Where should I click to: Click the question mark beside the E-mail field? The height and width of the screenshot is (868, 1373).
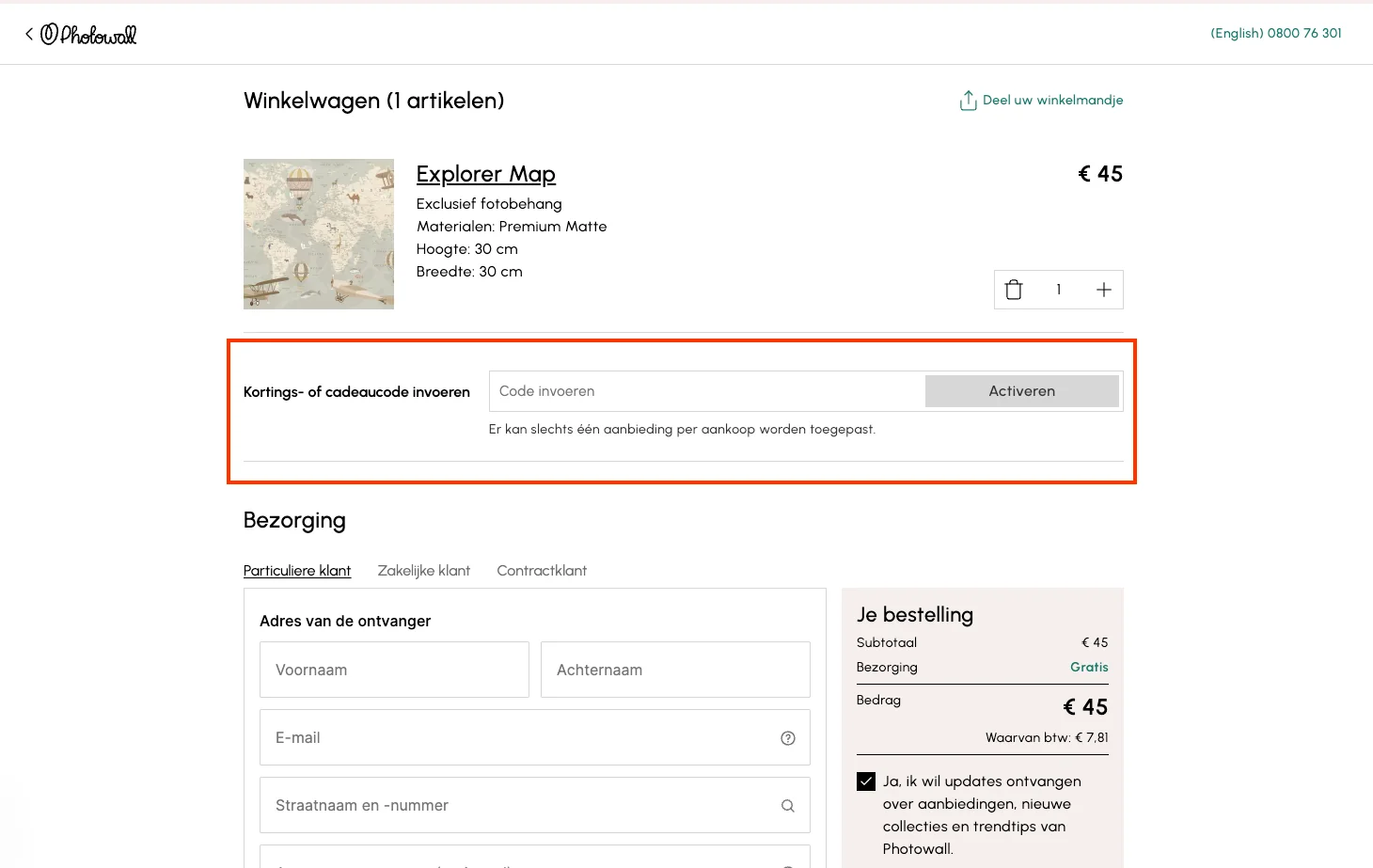pos(787,737)
